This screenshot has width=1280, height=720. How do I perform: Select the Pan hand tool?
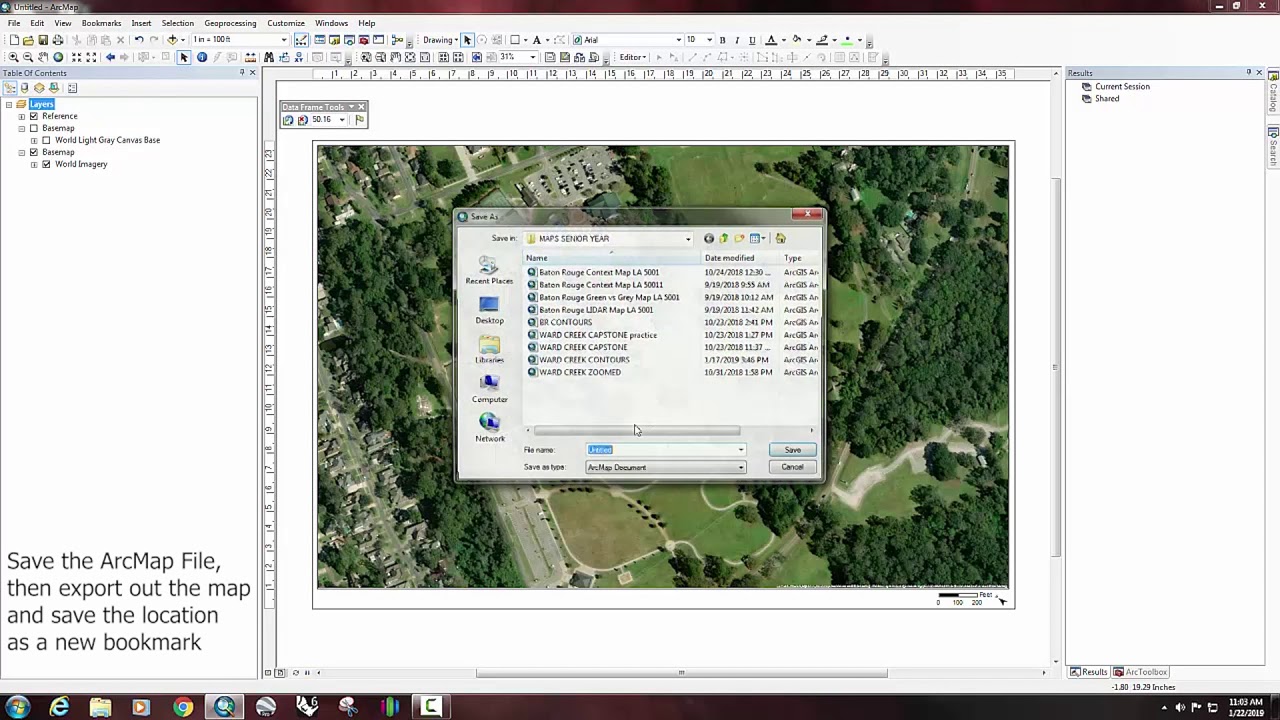click(x=43, y=57)
